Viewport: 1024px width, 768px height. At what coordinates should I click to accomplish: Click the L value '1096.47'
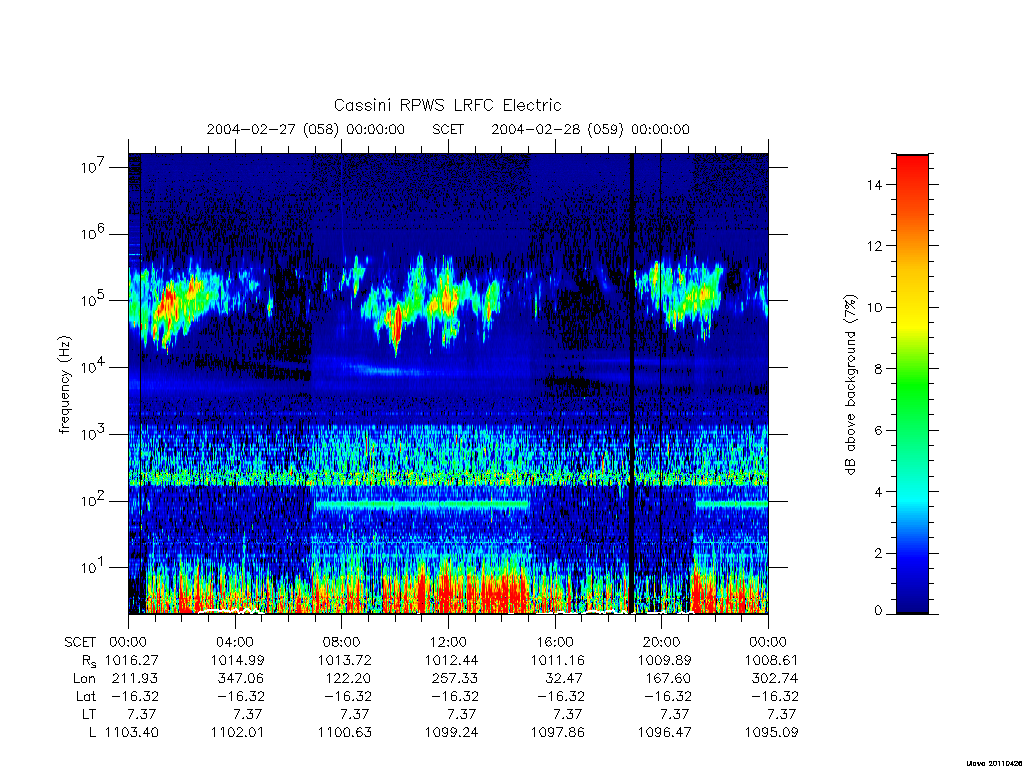(665, 733)
